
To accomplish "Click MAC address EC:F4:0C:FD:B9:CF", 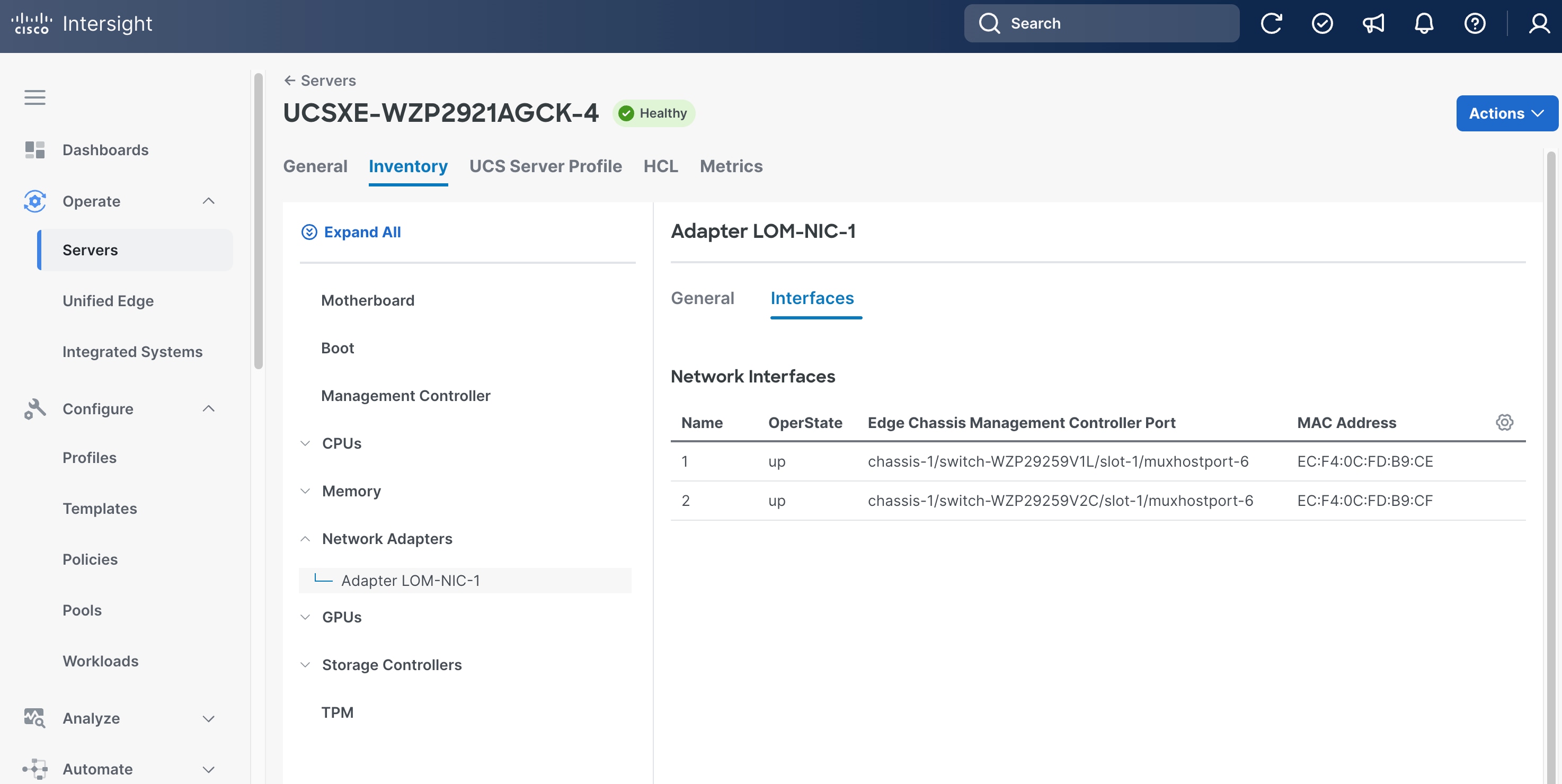I will tap(1365, 501).
